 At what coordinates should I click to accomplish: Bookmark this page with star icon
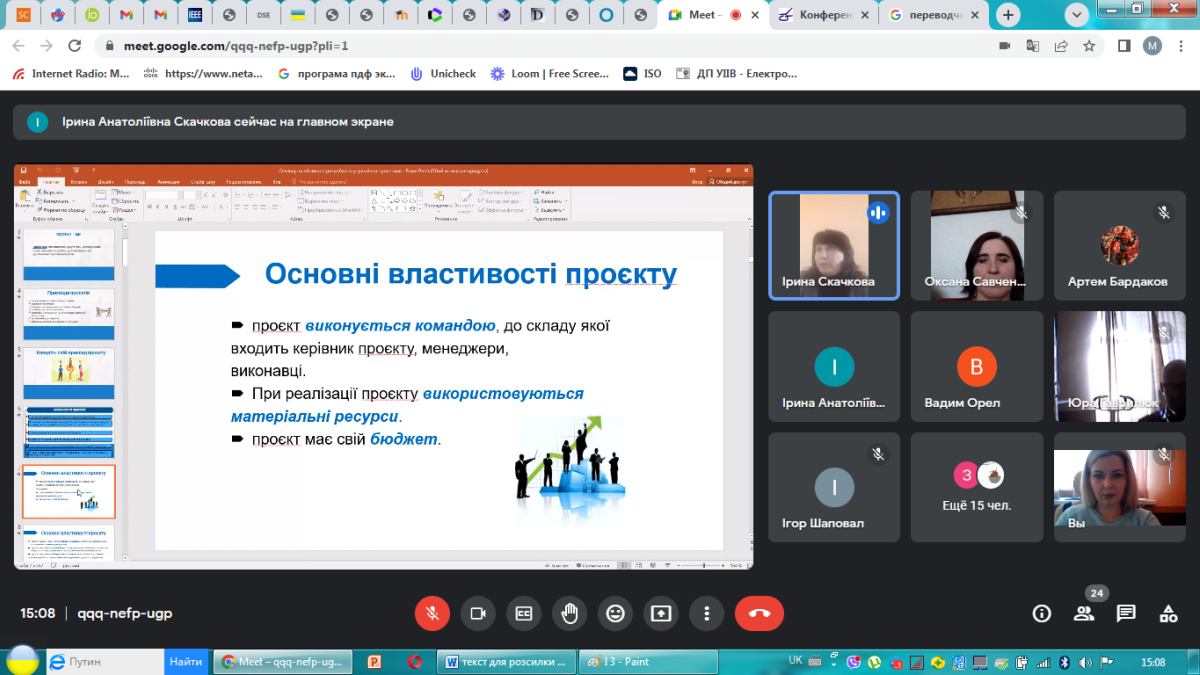[1089, 46]
